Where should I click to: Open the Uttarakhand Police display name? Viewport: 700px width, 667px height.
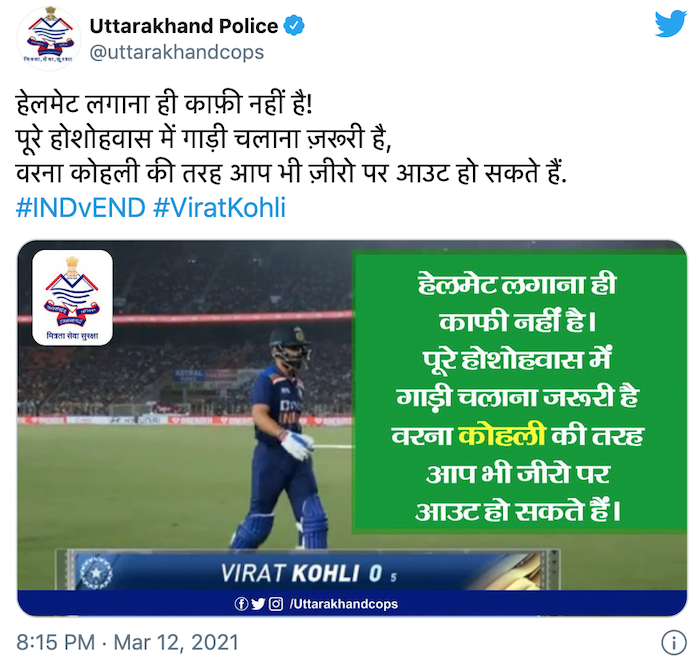184,26
